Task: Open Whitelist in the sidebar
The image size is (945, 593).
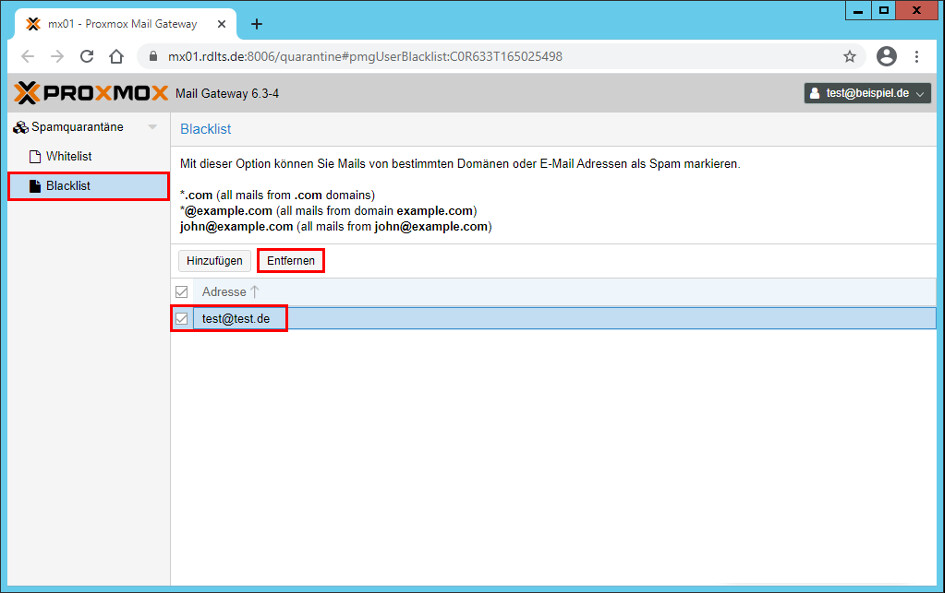Action: point(68,157)
